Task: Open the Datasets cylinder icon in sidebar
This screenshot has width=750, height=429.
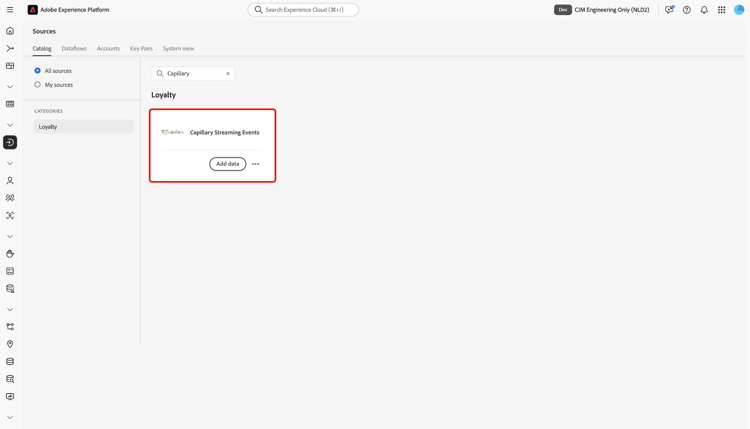Action: [x=10, y=362]
